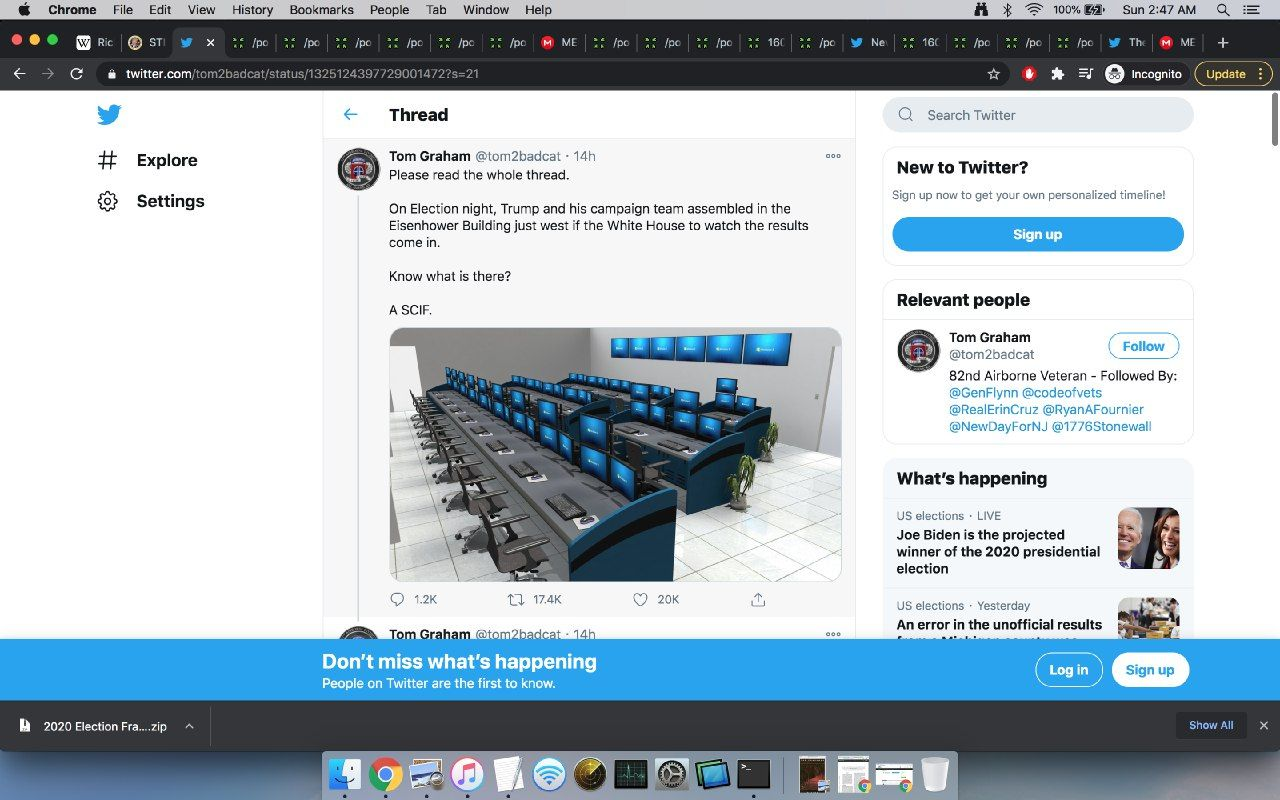Image resolution: width=1280 pixels, height=800 pixels.
Task: Click Sign up in the New to Twitter box
Action: (x=1038, y=234)
